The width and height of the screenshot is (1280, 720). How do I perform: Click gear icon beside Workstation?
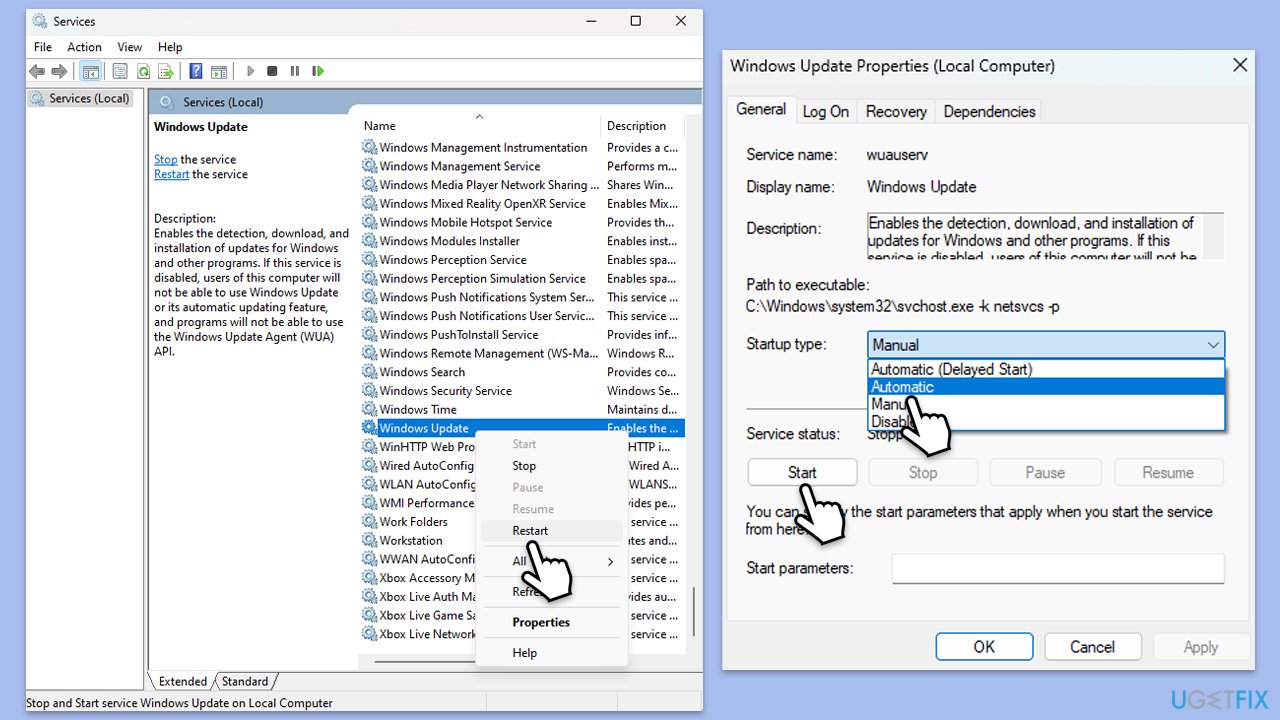point(370,541)
